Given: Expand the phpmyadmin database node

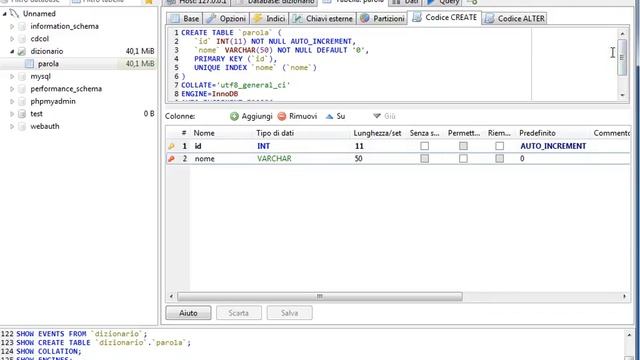Looking at the screenshot, I should tap(12, 101).
